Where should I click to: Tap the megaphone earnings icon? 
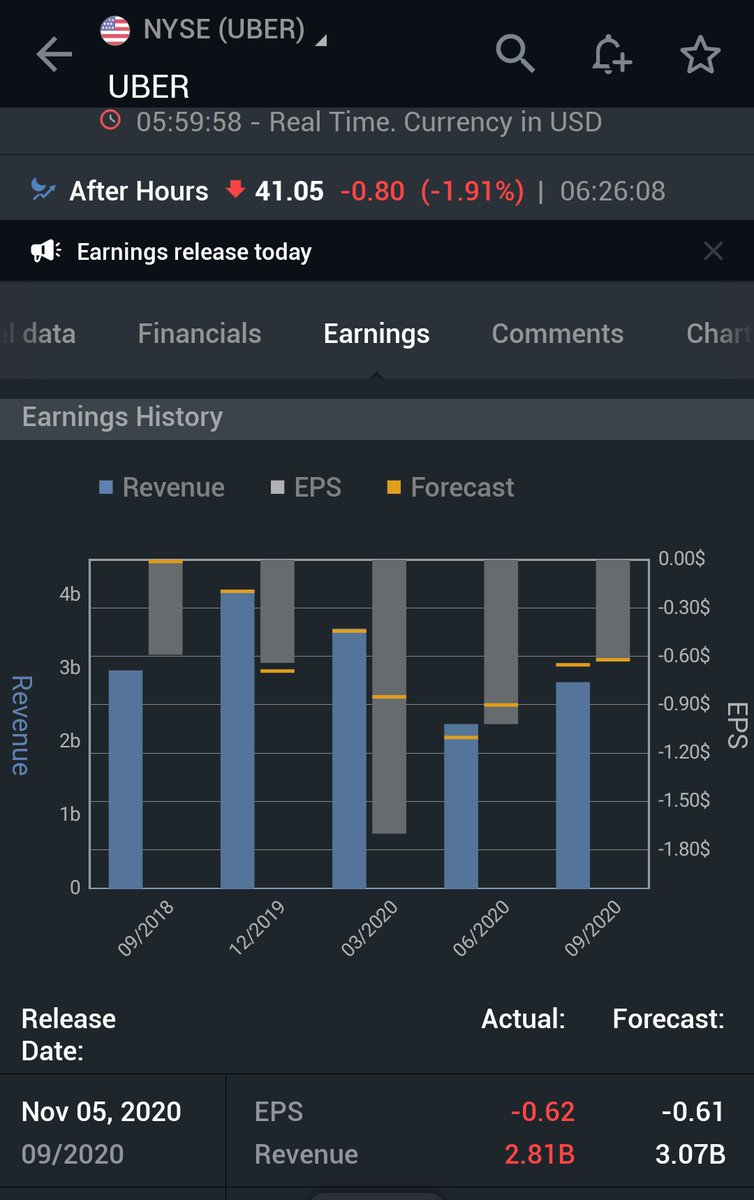coord(46,251)
